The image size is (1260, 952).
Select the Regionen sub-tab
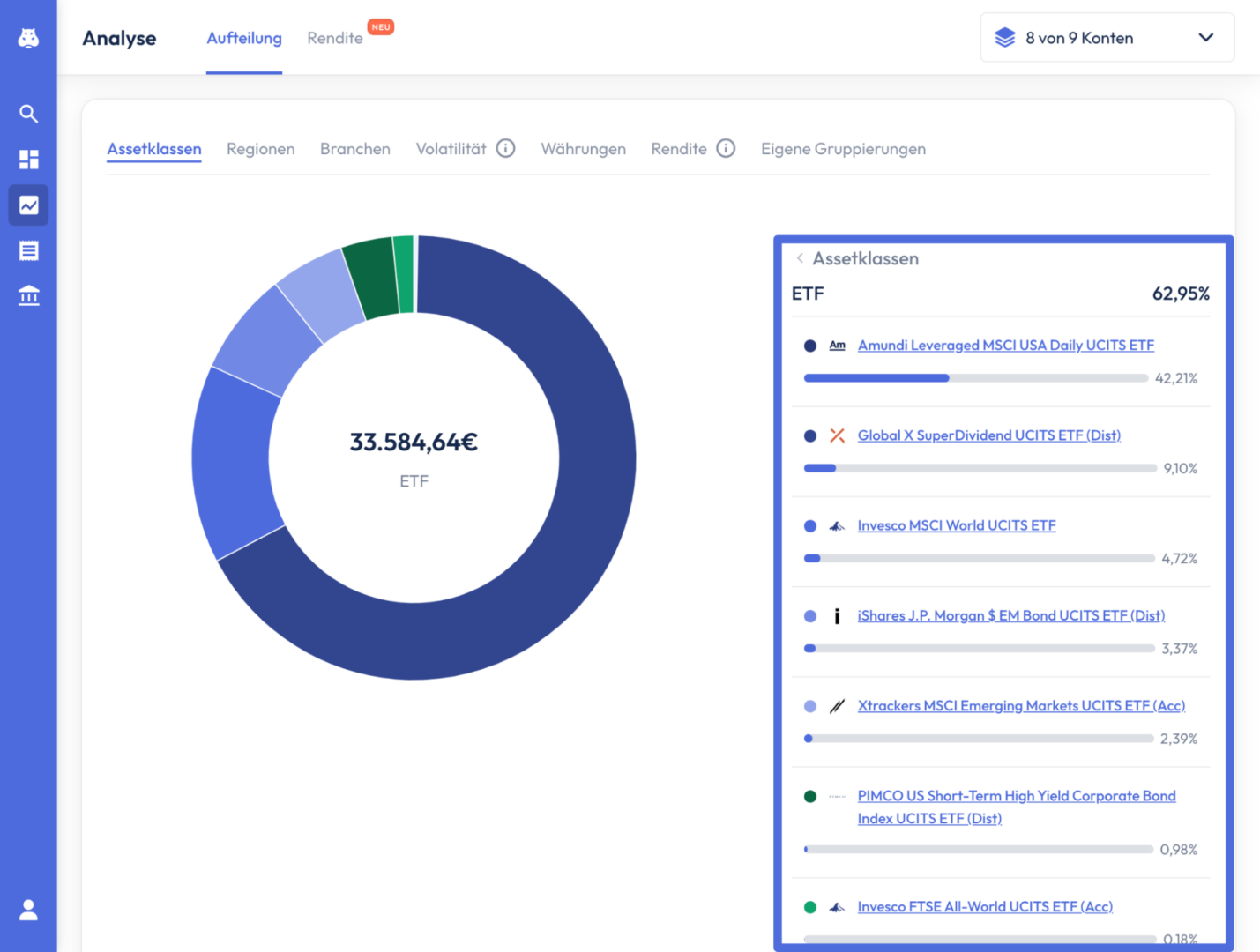click(x=261, y=149)
